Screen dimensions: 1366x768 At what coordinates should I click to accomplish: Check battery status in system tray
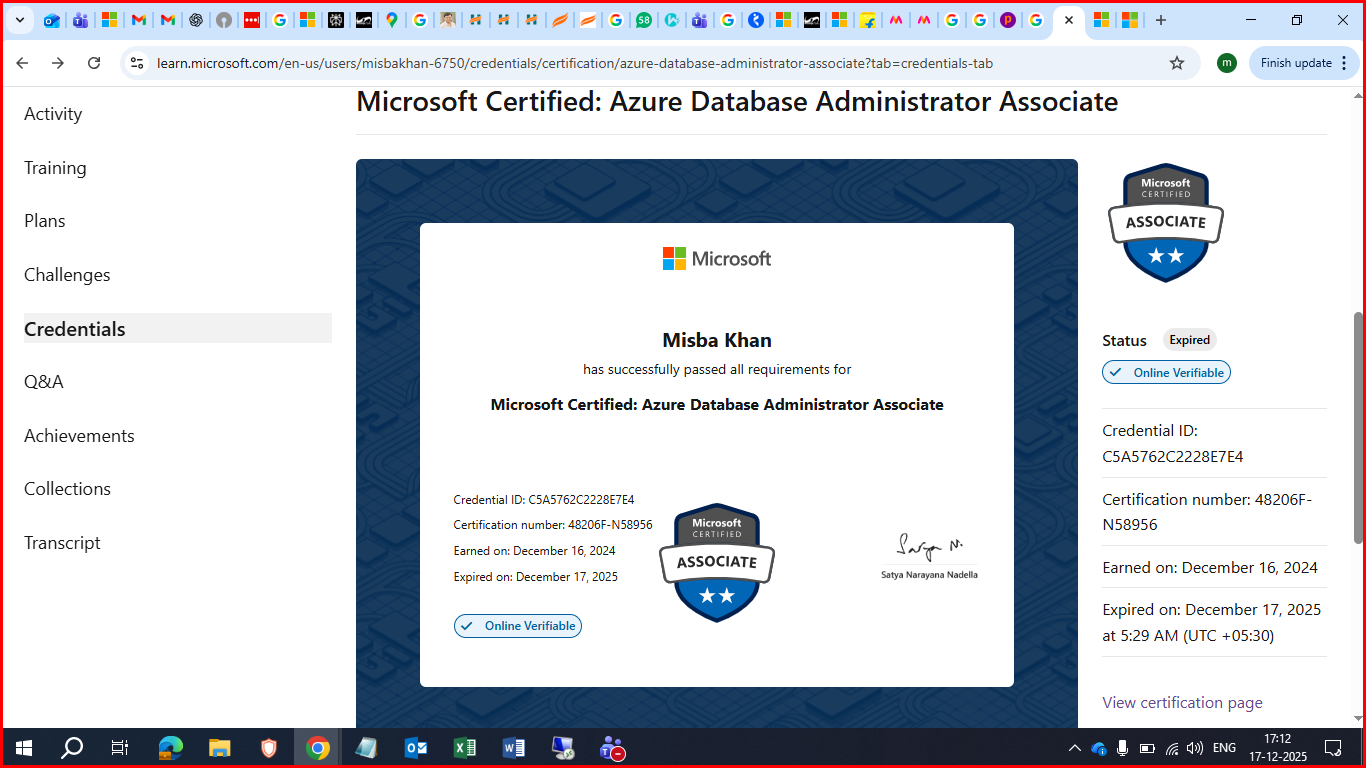click(1147, 748)
